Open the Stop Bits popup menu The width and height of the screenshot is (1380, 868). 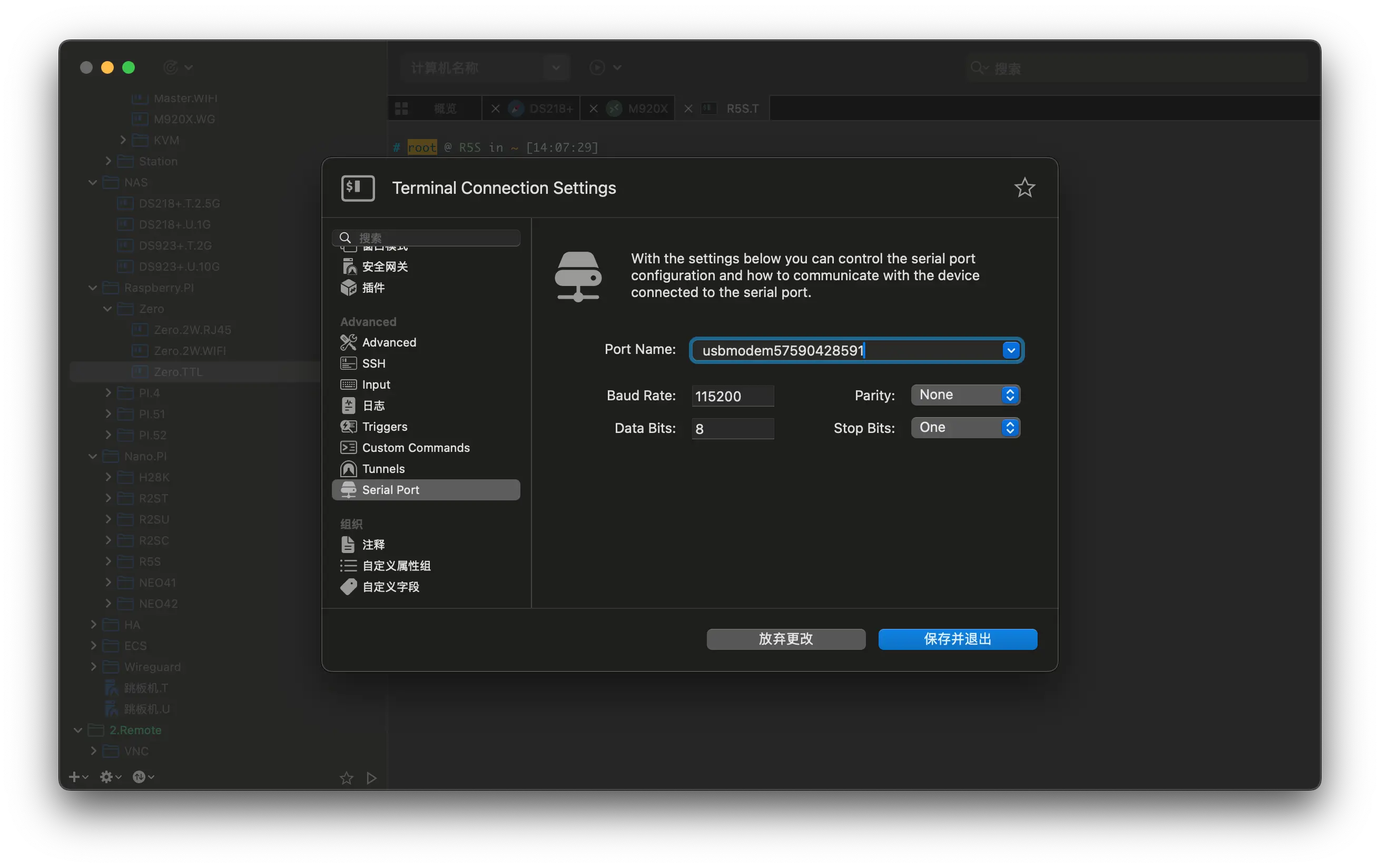pyautogui.click(x=965, y=427)
